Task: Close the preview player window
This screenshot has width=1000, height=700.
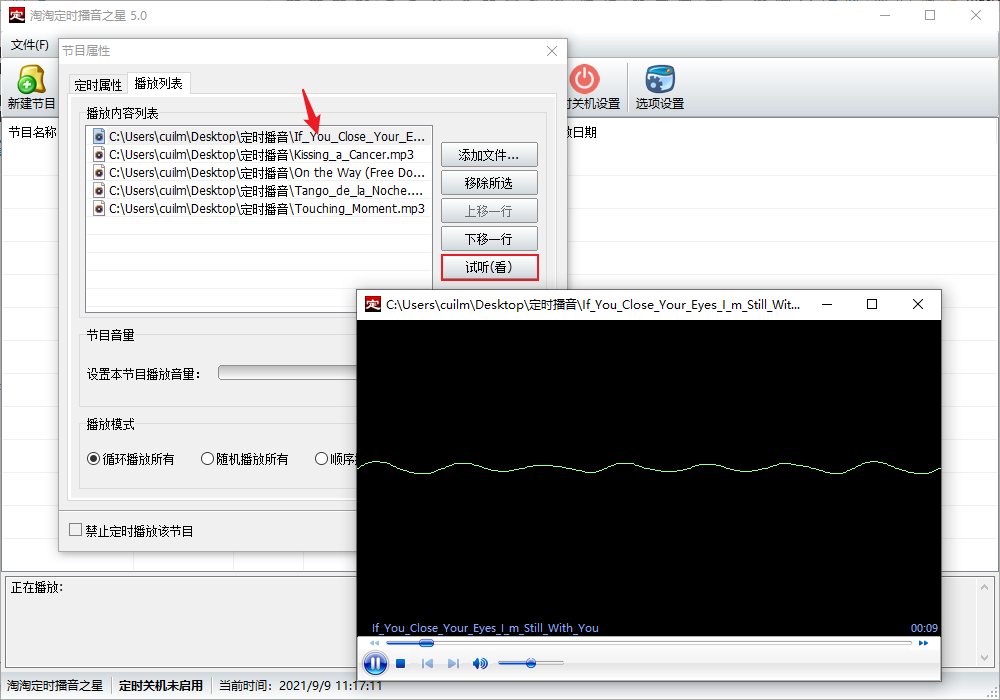Action: [918, 304]
